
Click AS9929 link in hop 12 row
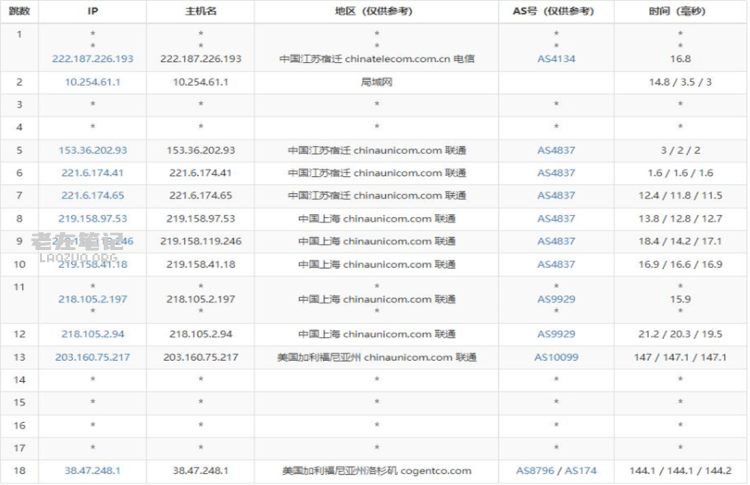pos(556,333)
